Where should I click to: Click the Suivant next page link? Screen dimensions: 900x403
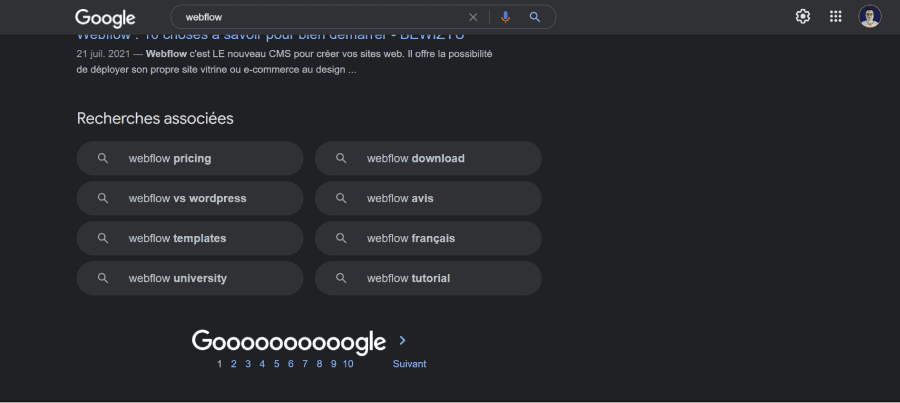tap(409, 364)
